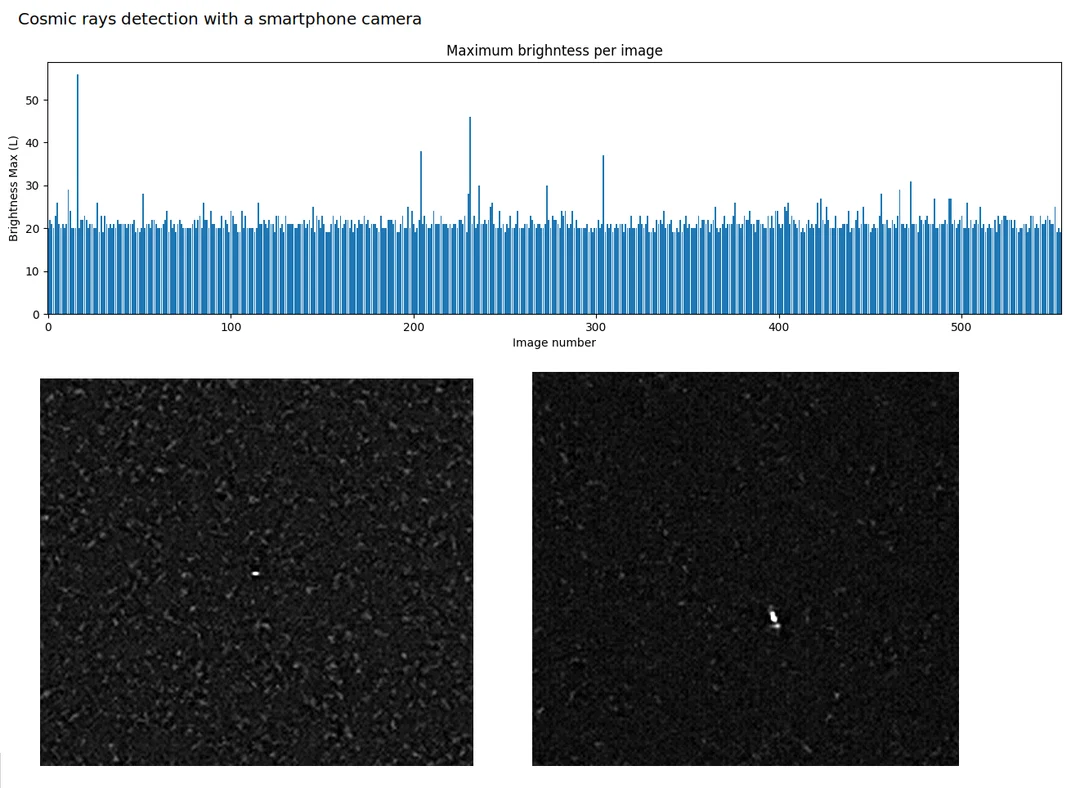Click the chart title Maximum brightness per image

[x=555, y=50]
